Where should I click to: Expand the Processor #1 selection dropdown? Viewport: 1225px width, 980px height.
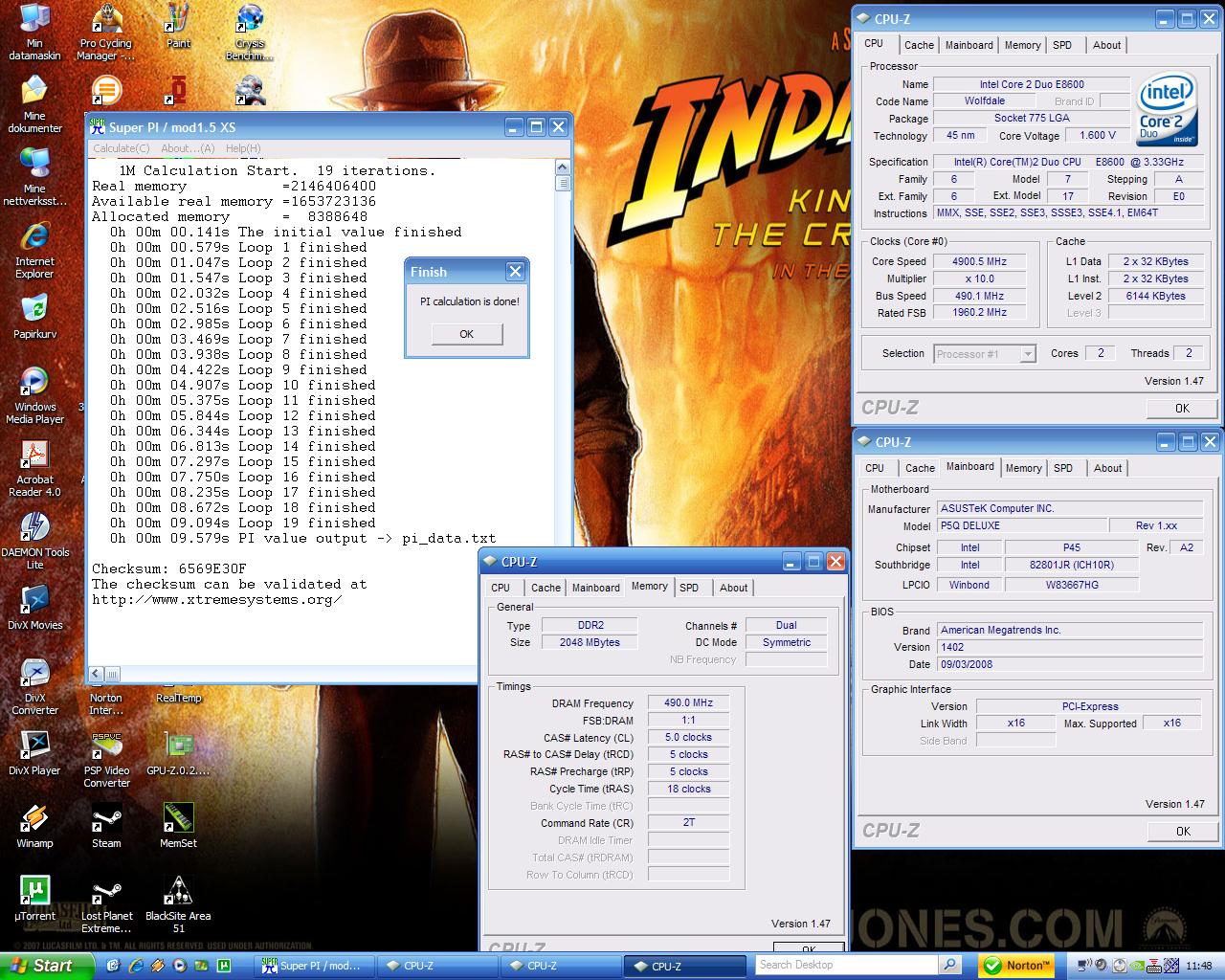coord(1028,354)
